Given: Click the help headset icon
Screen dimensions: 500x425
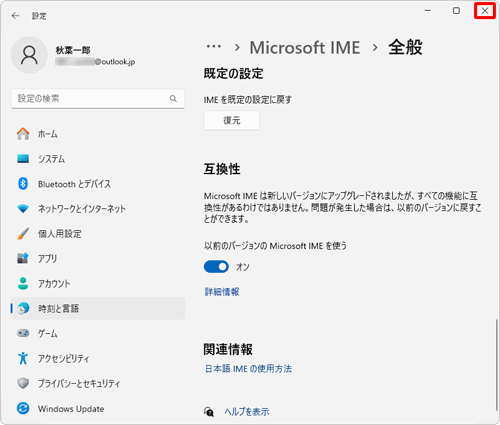Looking at the screenshot, I should tap(209, 412).
